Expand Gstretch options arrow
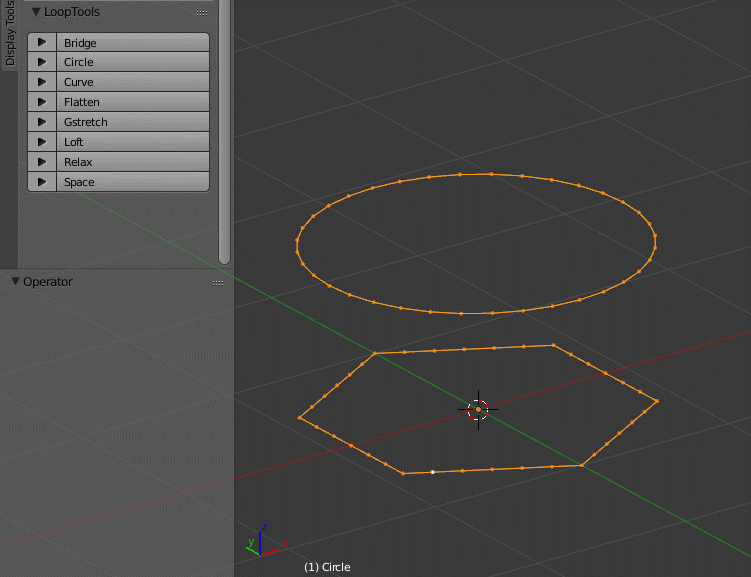 tap(42, 122)
